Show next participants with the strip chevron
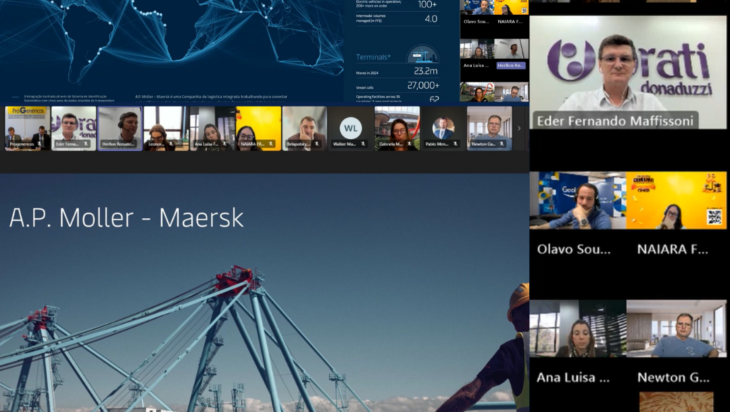The image size is (730, 412). click(519, 128)
